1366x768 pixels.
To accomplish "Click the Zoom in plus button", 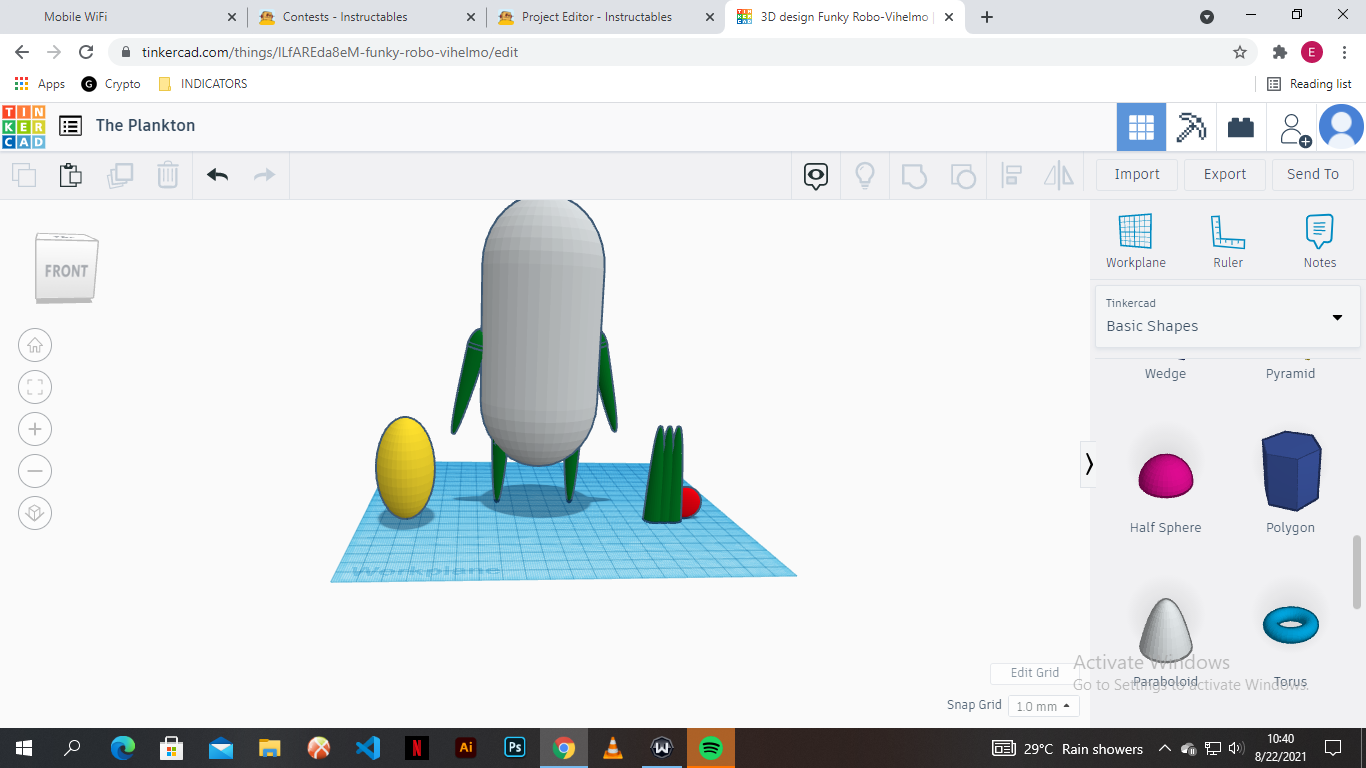I will pos(35,430).
